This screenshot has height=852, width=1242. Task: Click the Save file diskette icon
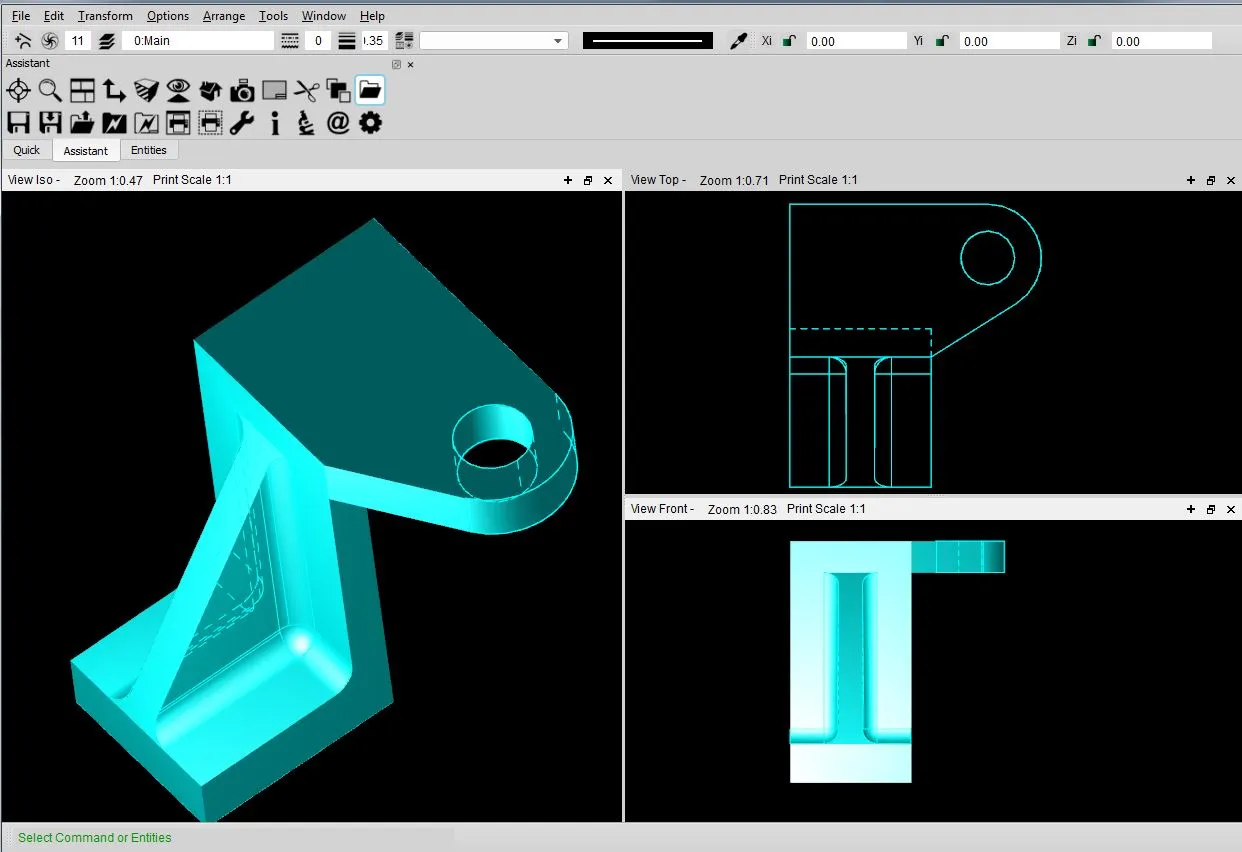pyautogui.click(x=18, y=122)
